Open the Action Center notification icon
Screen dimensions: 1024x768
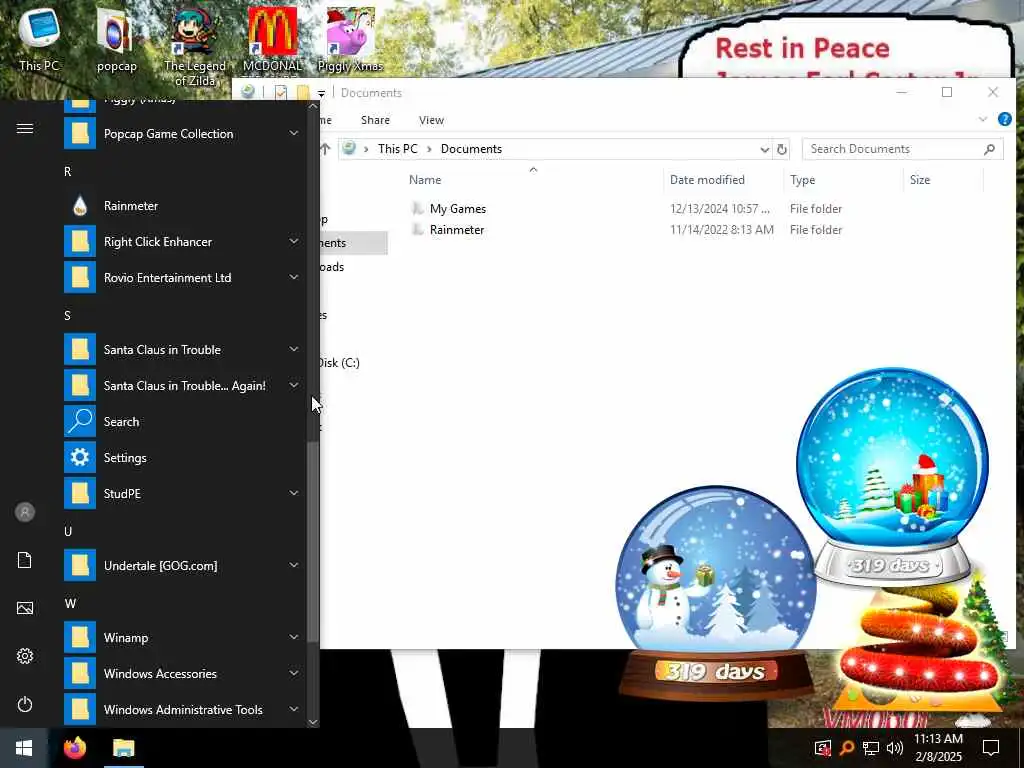pos(991,748)
